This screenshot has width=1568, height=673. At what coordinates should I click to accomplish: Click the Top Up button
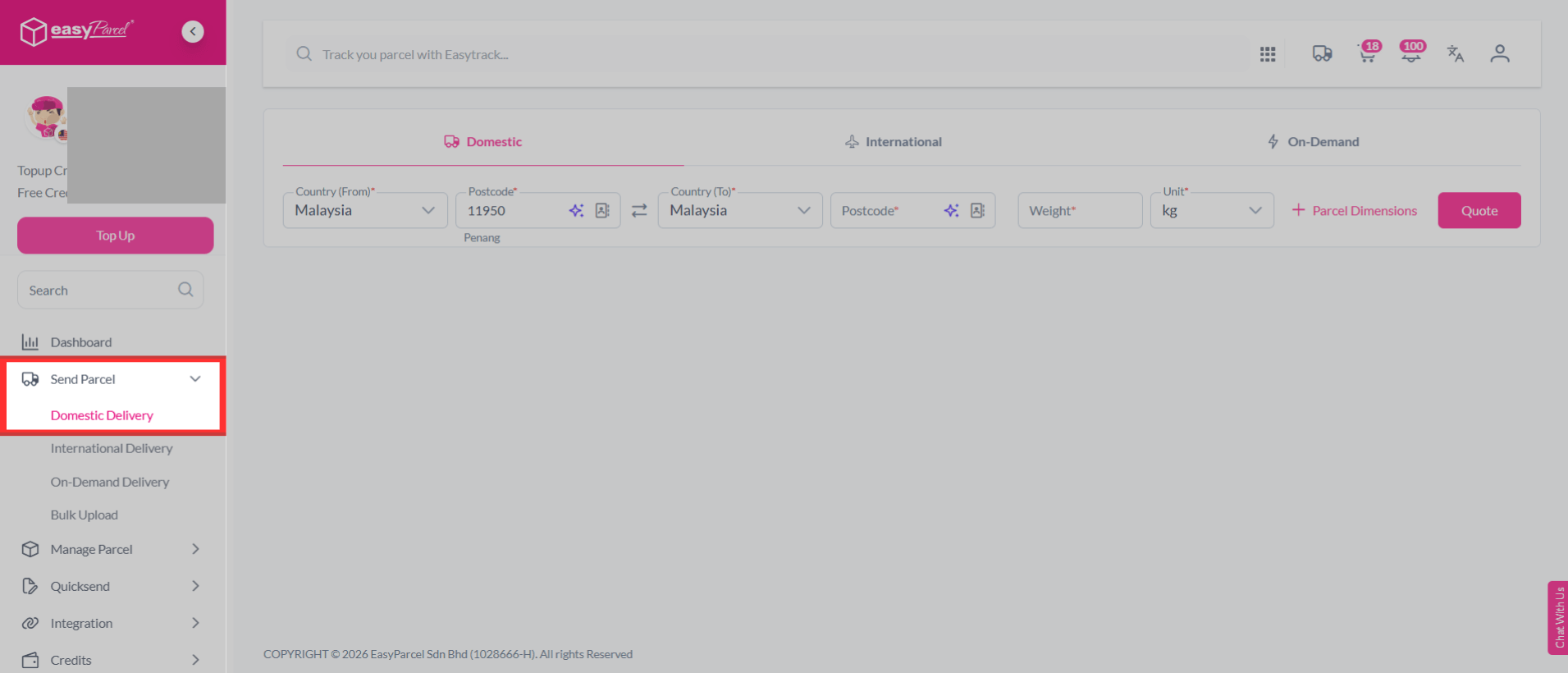pyautogui.click(x=116, y=236)
